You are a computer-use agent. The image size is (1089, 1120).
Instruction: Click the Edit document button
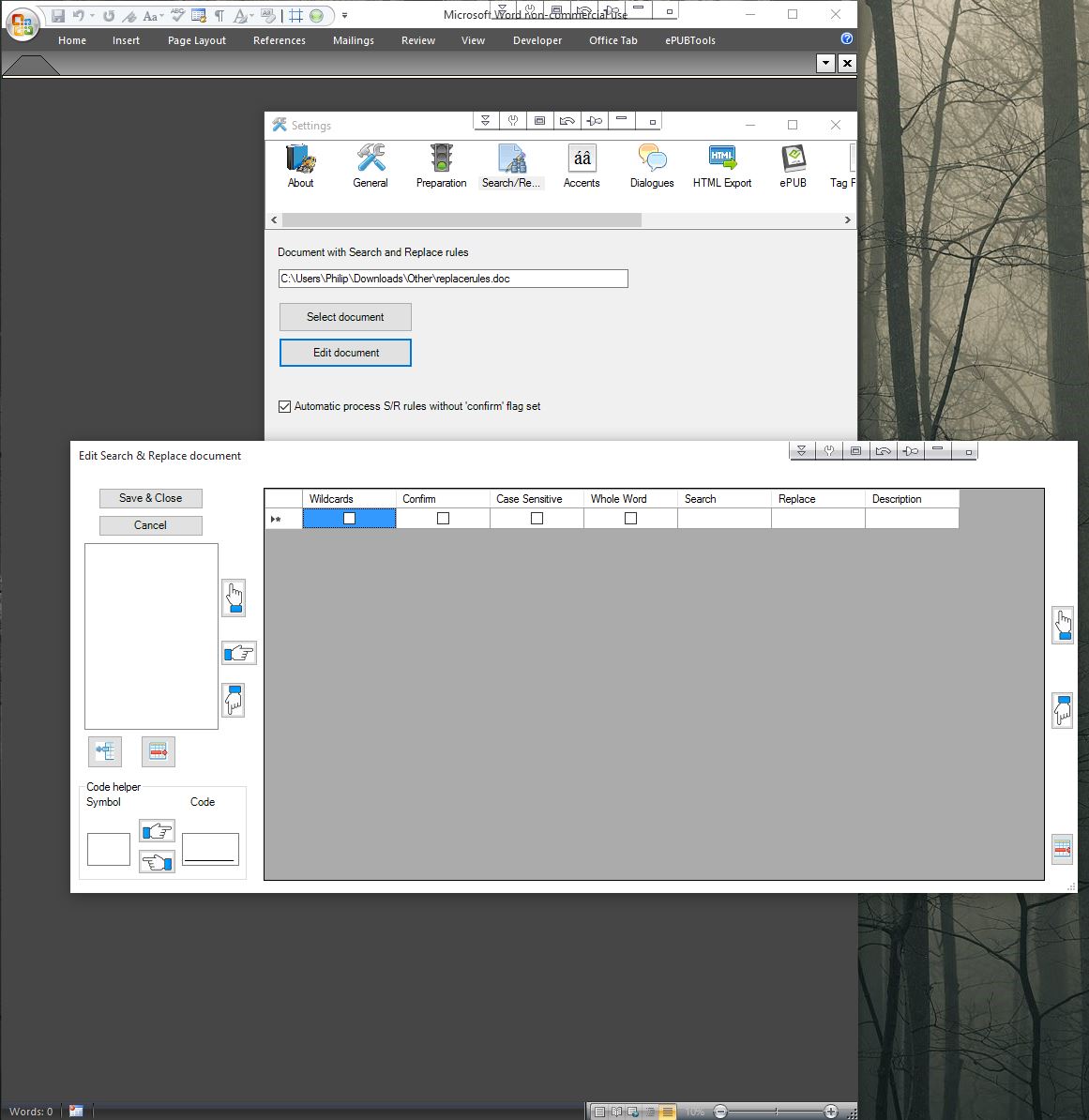[345, 353]
